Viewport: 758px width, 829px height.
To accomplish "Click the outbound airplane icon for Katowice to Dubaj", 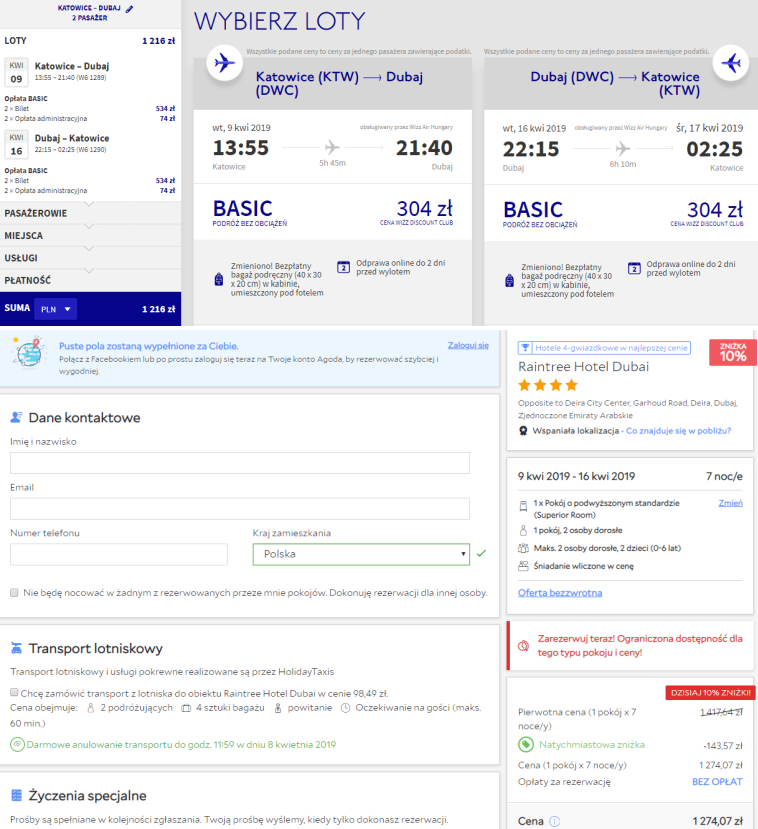I will point(225,63).
